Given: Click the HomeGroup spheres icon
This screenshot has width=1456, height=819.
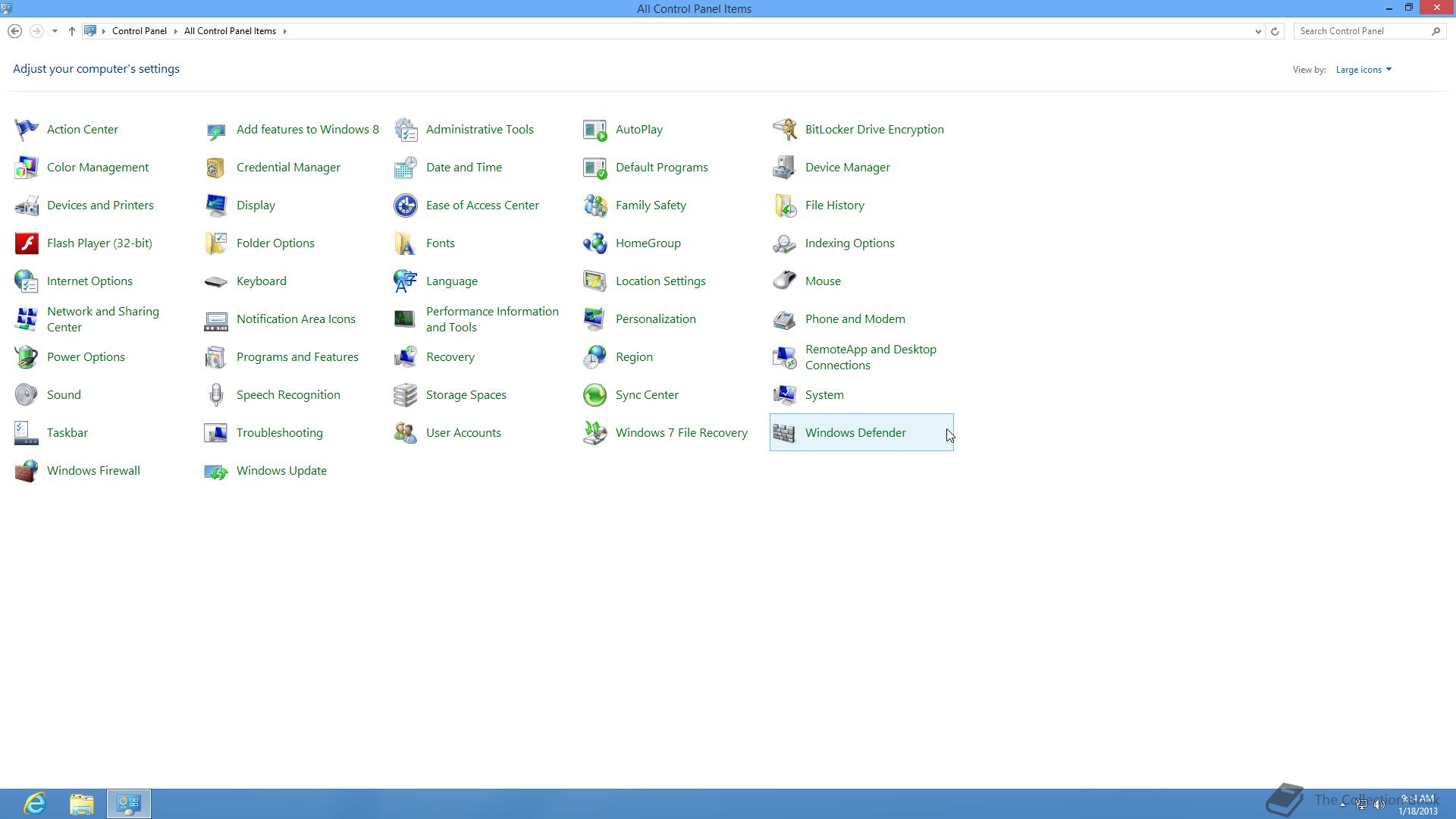Looking at the screenshot, I should [595, 243].
